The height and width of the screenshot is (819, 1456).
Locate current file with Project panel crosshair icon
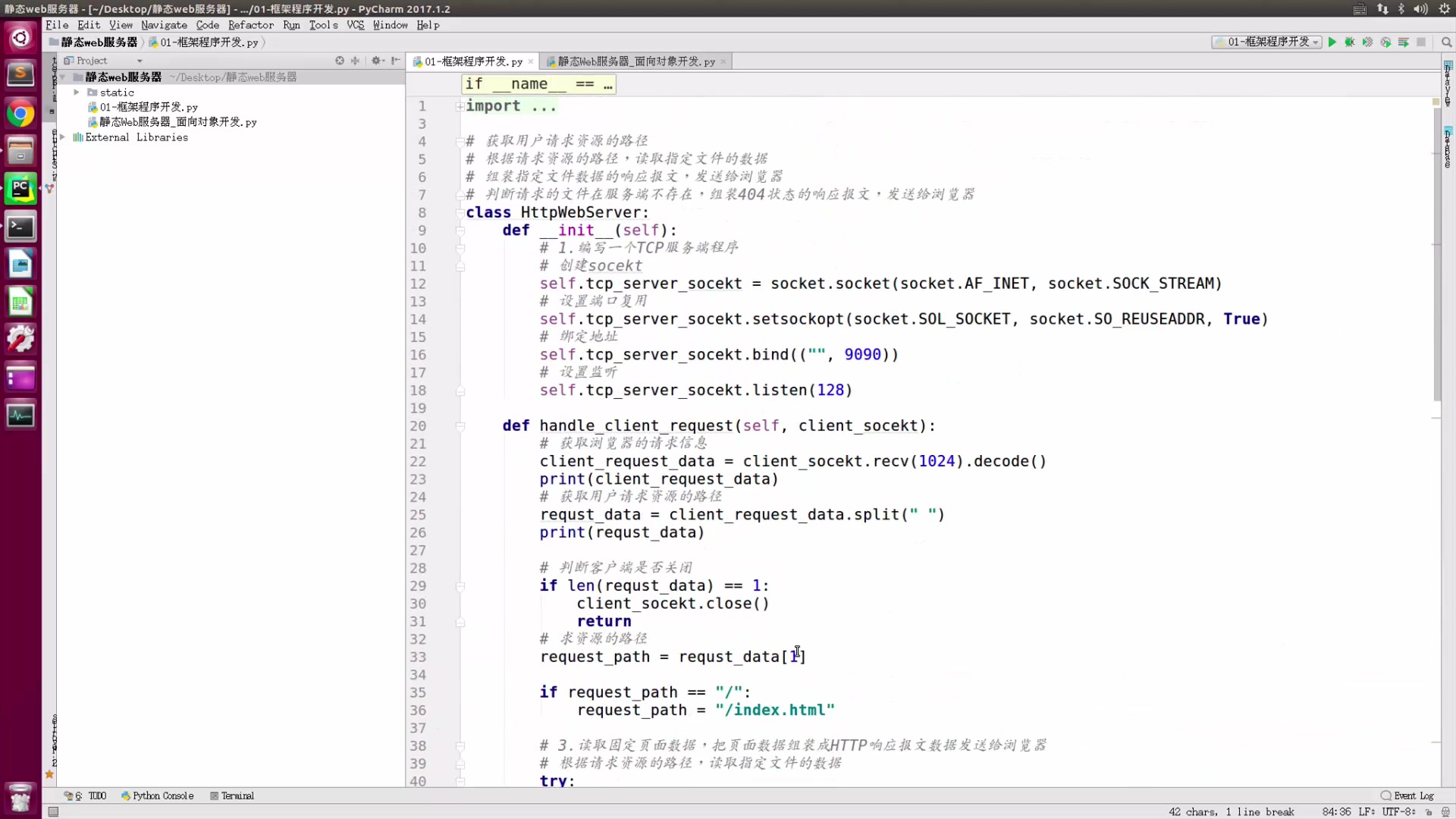340,60
